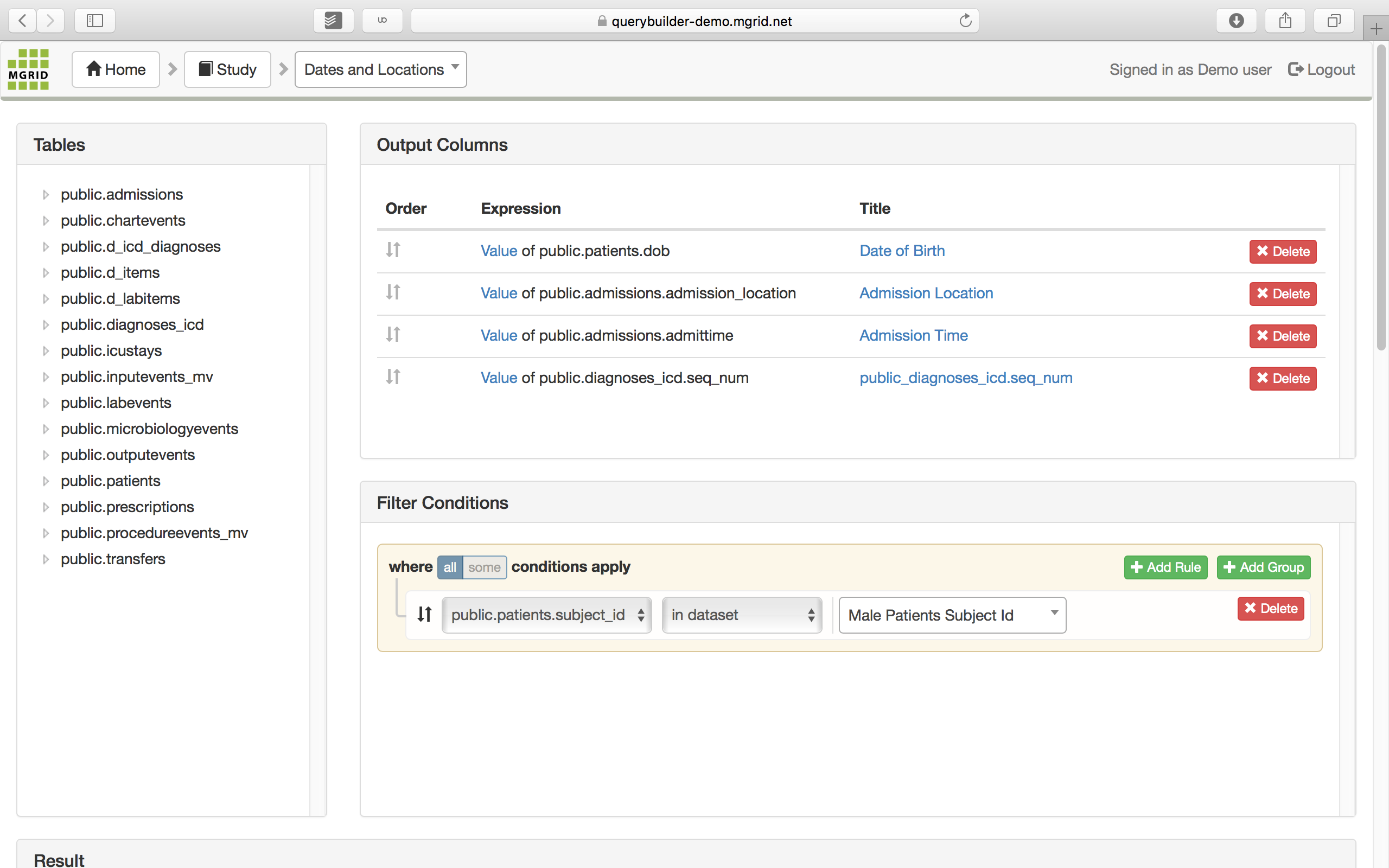Image resolution: width=1389 pixels, height=868 pixels.
Task: Click Value link of seq_num expression
Action: coord(499,378)
